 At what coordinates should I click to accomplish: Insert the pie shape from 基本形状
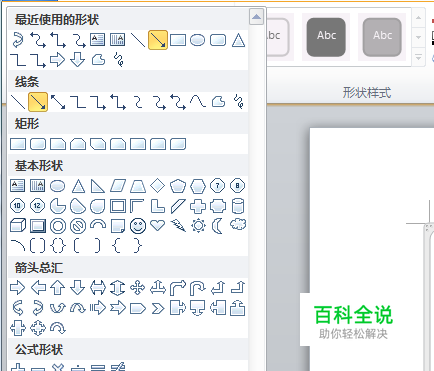pos(58,206)
